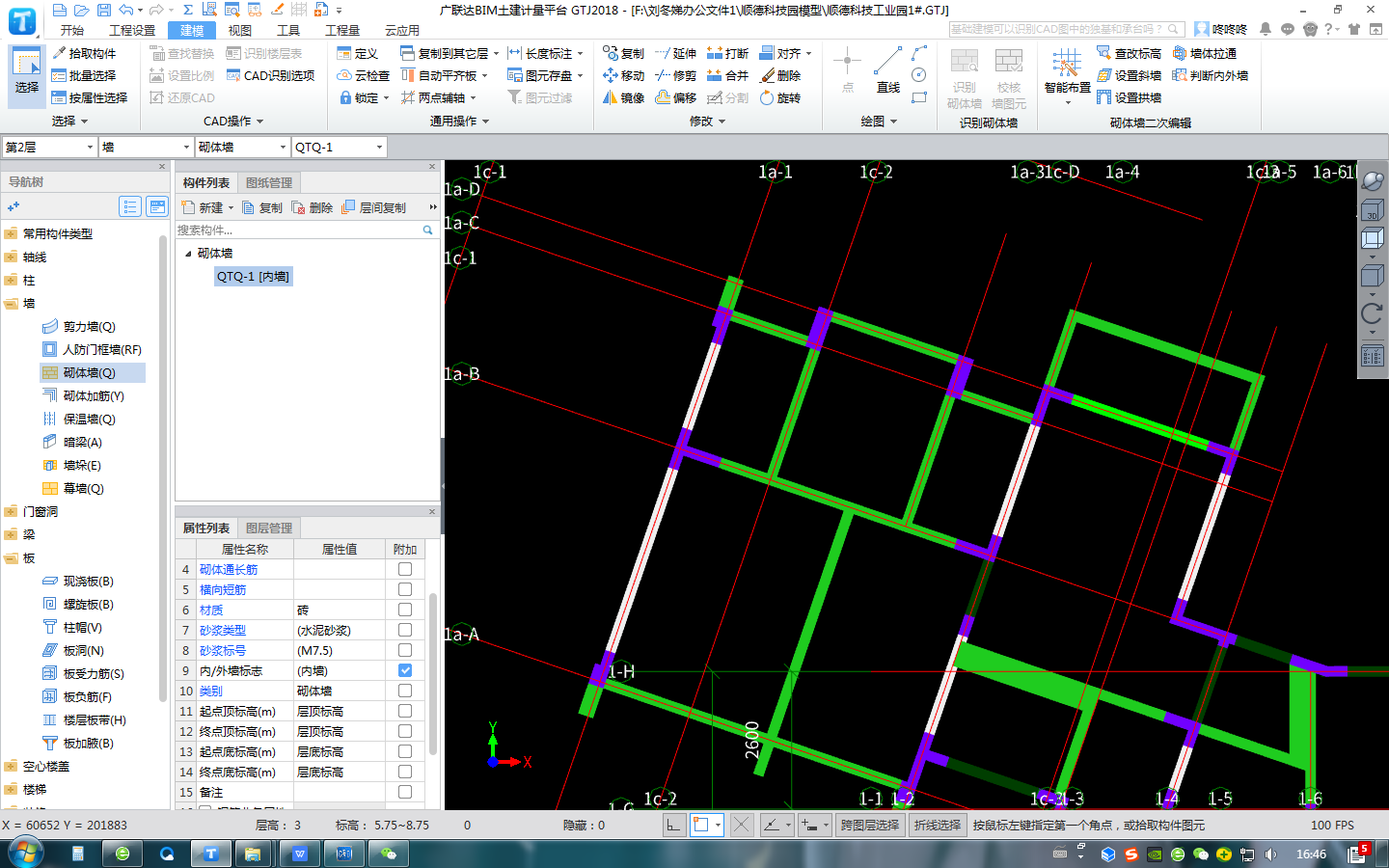Screen dimensions: 1389x868
Task: Toggle the 砂浆标号 attach checkbox
Action: (x=405, y=650)
